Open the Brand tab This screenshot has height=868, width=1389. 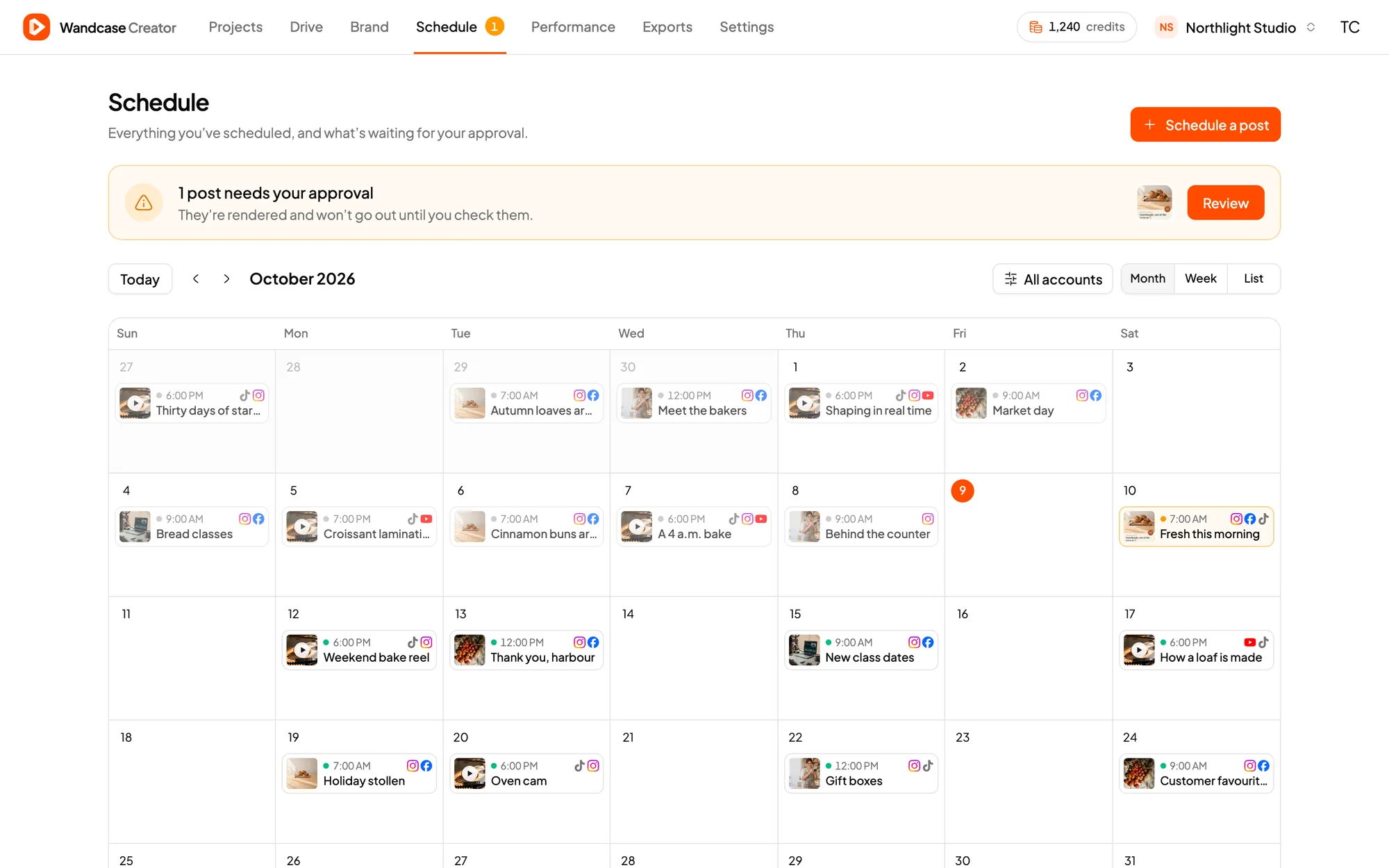(x=369, y=27)
